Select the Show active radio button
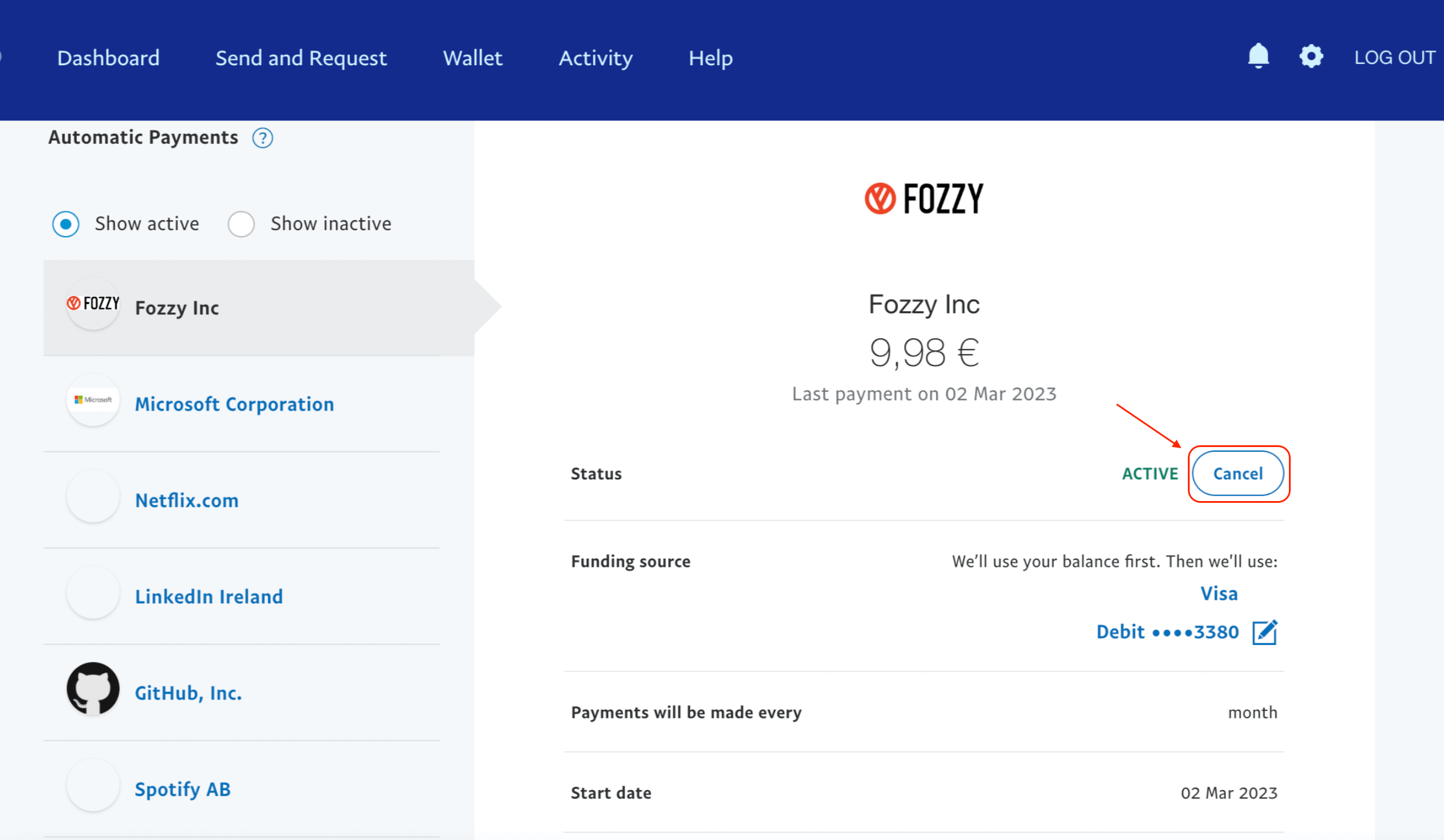The image size is (1444, 840). 66,224
